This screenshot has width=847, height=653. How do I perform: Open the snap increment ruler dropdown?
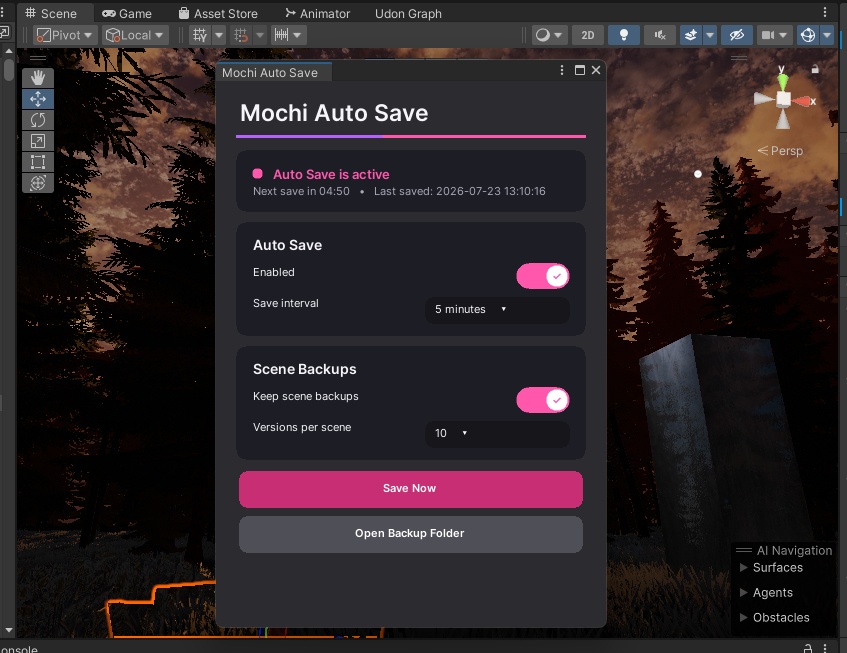coord(288,35)
